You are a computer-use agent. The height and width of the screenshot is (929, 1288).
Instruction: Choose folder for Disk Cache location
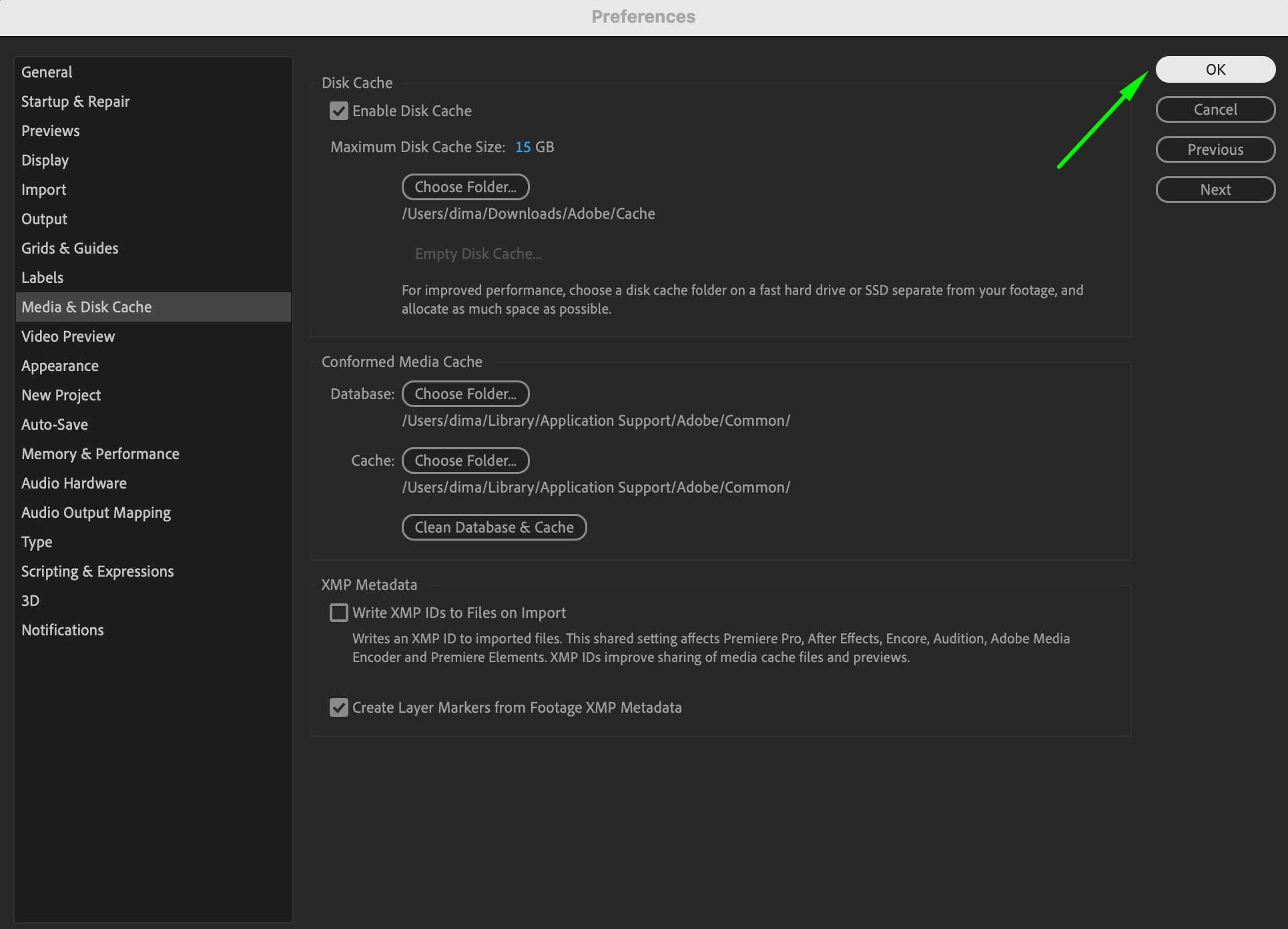(x=465, y=187)
